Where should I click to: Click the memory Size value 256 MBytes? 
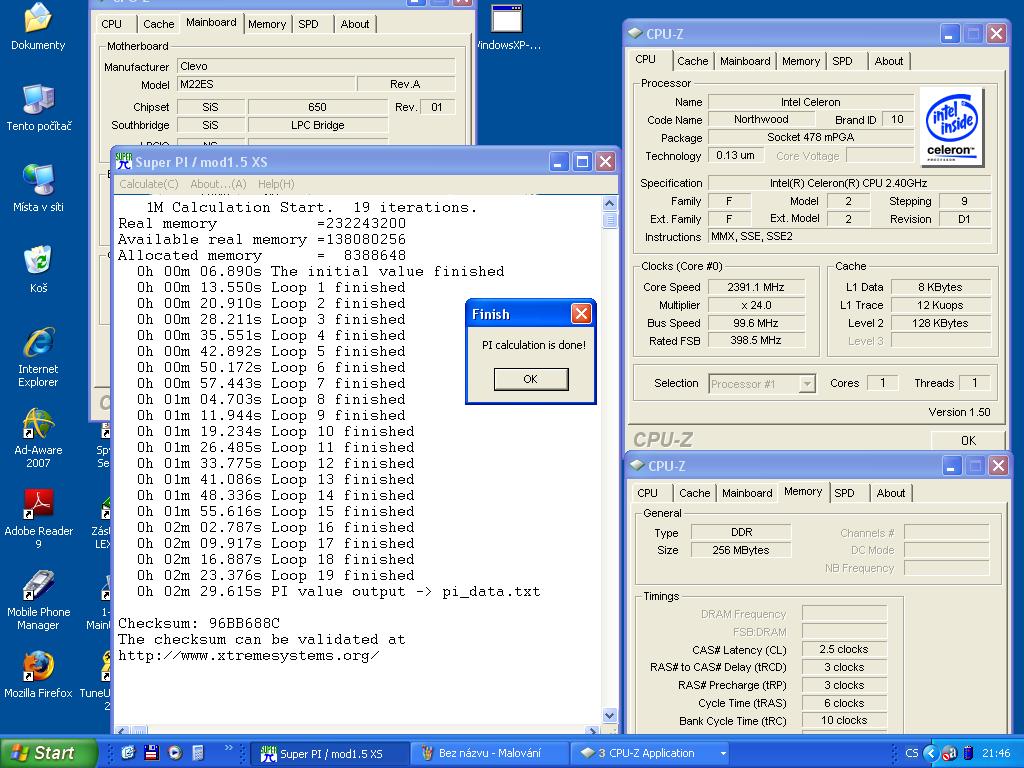point(741,550)
